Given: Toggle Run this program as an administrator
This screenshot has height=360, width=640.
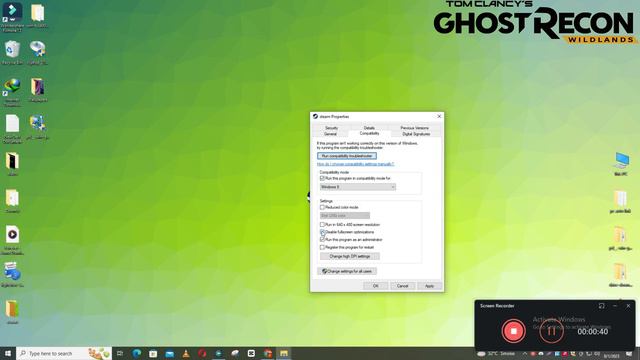Looking at the screenshot, I should tap(322, 240).
